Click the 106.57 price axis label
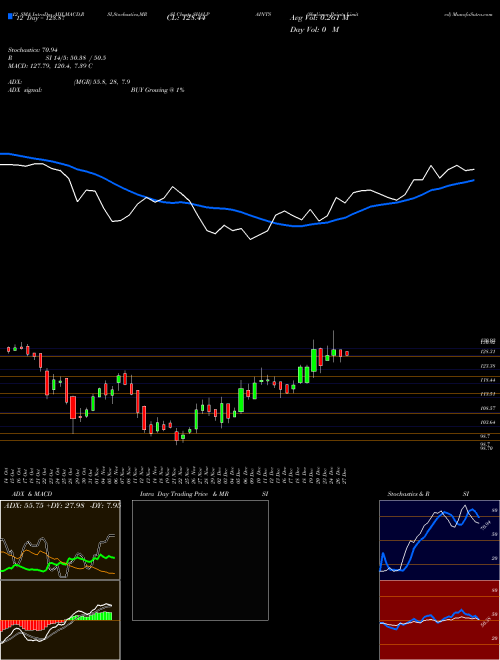Viewport: 500px width, 660px height. tap(487, 408)
